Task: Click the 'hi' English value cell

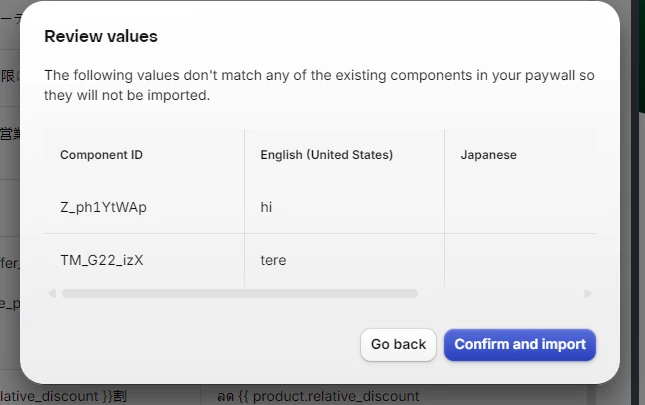Action: 266,207
